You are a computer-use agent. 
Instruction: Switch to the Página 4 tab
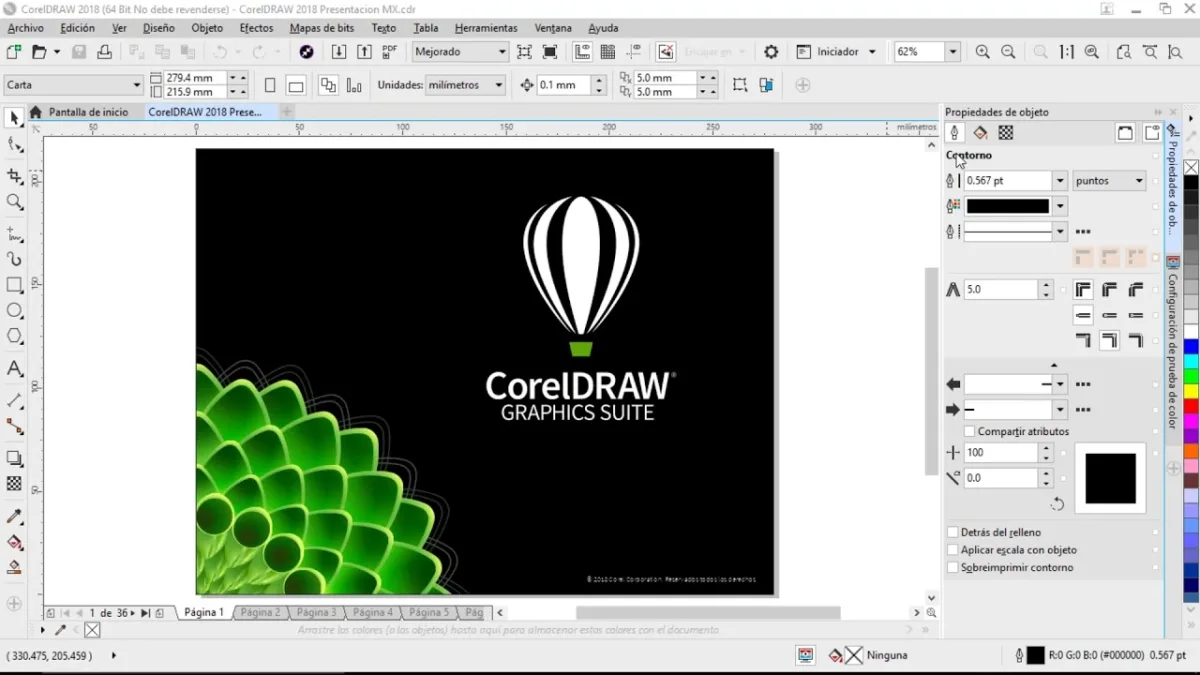(372, 612)
